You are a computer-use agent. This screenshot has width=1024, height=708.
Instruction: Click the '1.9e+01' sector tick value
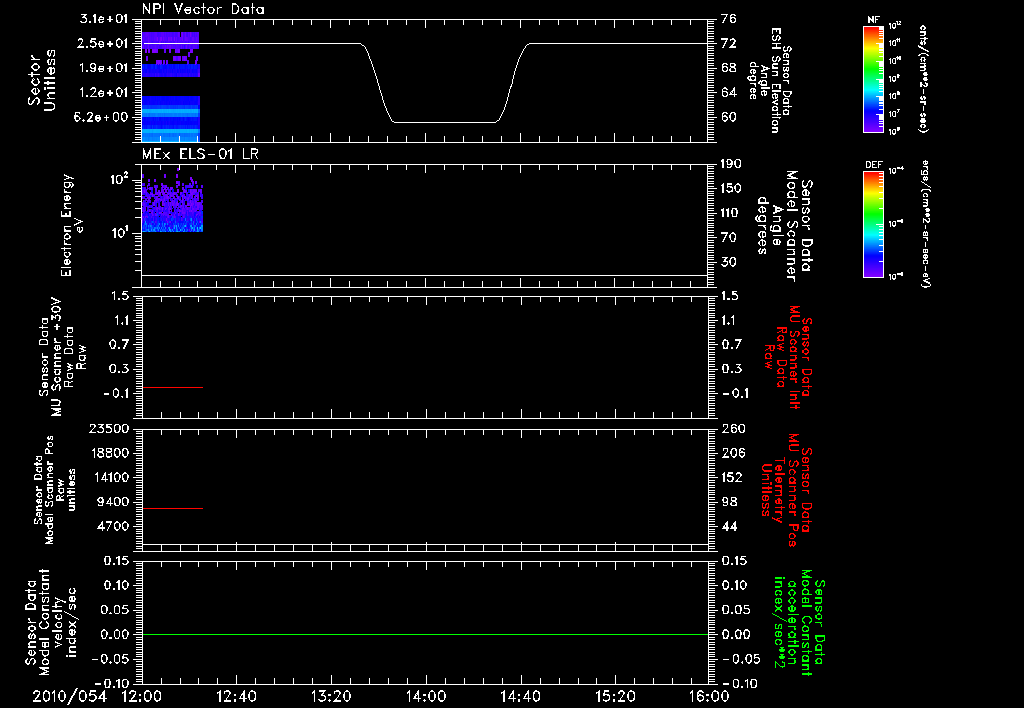click(103, 68)
